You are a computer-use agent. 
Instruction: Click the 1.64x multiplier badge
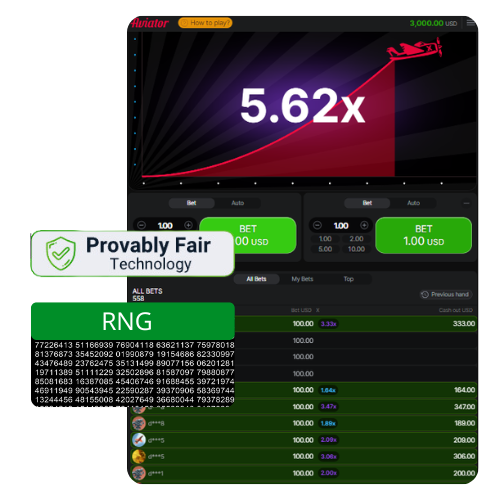tap(328, 390)
